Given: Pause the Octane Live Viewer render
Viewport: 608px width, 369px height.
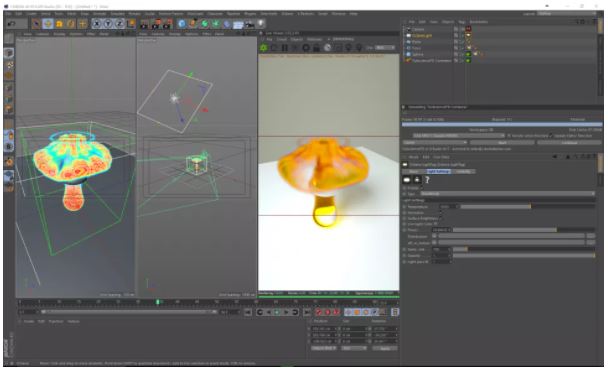Looking at the screenshot, I should 285,48.
